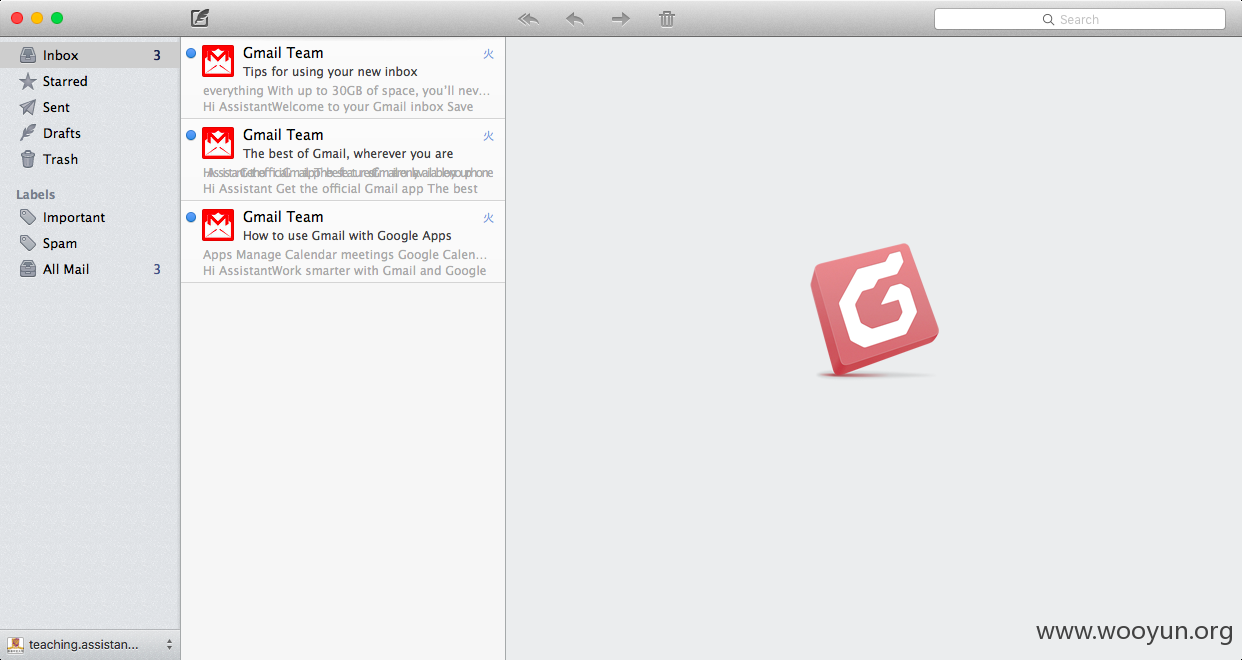This screenshot has width=1242, height=660.
Task: Click the bin icon beside Trash in the sidebar
Action: pyautogui.click(x=28, y=159)
